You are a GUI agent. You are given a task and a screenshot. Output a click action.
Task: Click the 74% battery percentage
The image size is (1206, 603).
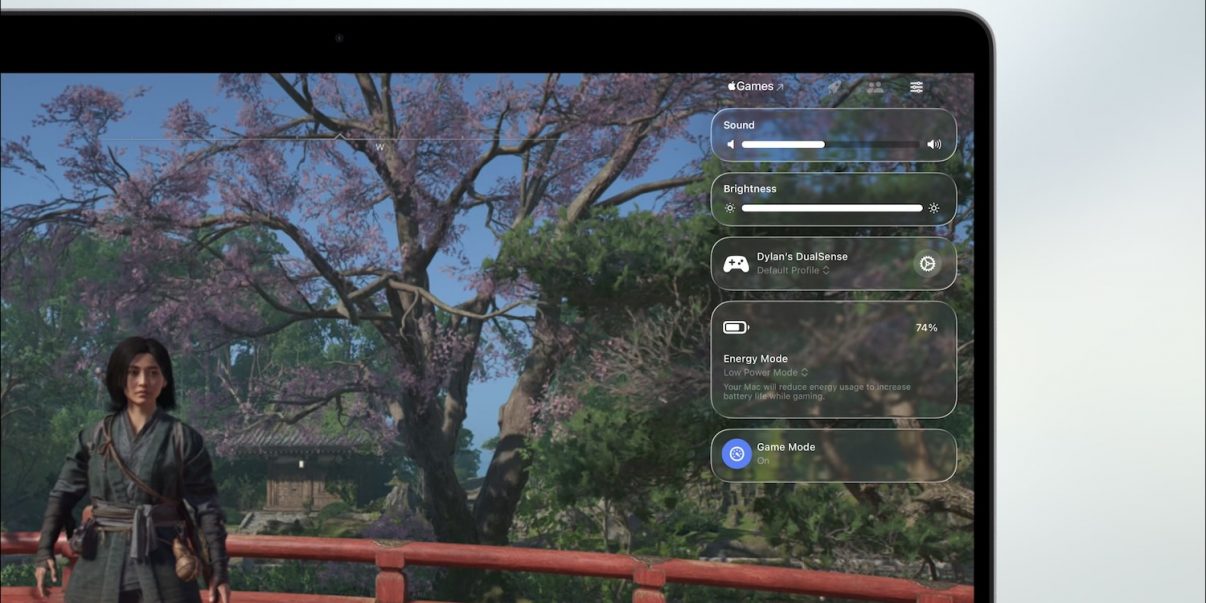(926, 328)
